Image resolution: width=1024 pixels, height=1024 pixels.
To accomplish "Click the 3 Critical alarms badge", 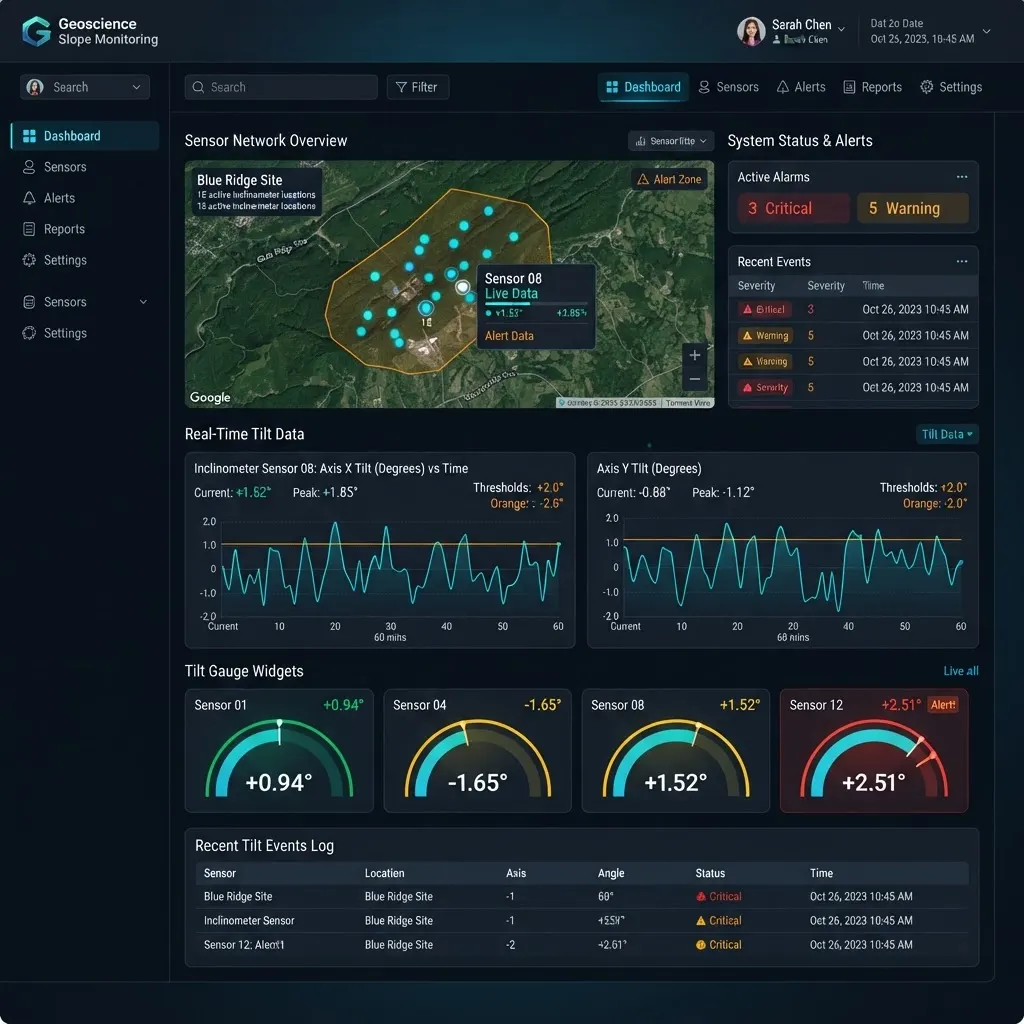I will 793,208.
